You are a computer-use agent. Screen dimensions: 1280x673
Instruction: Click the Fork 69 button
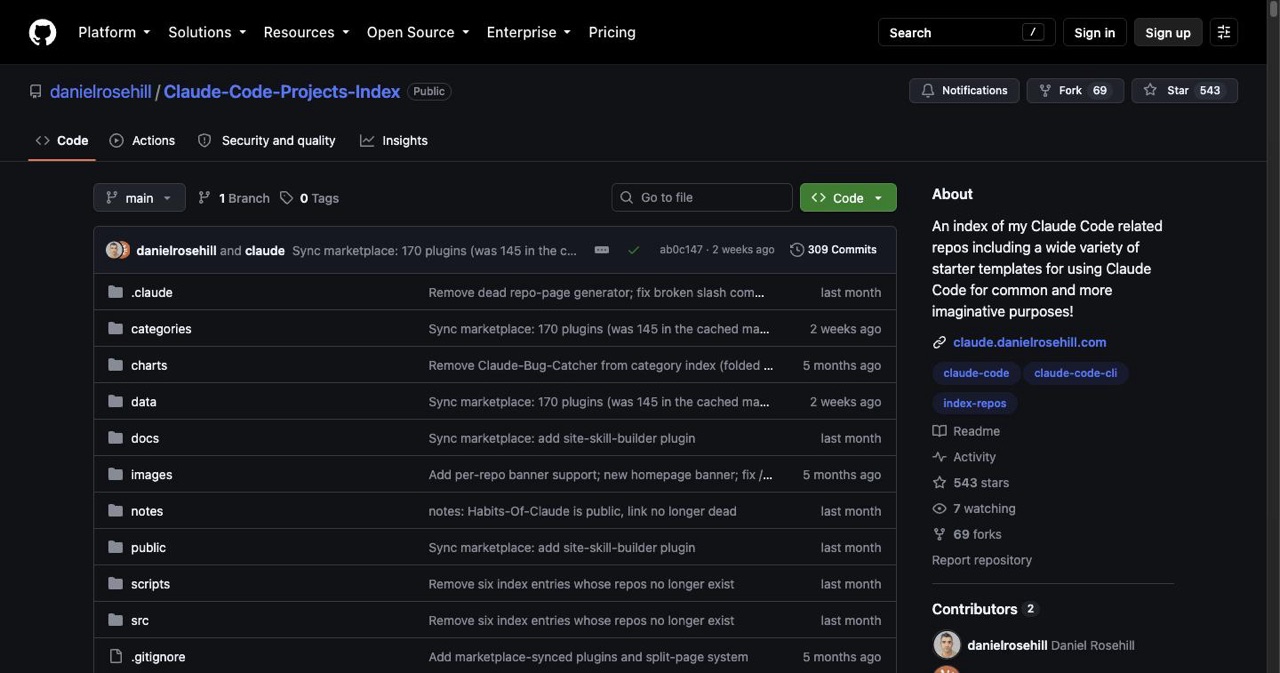pyautogui.click(x=1075, y=90)
